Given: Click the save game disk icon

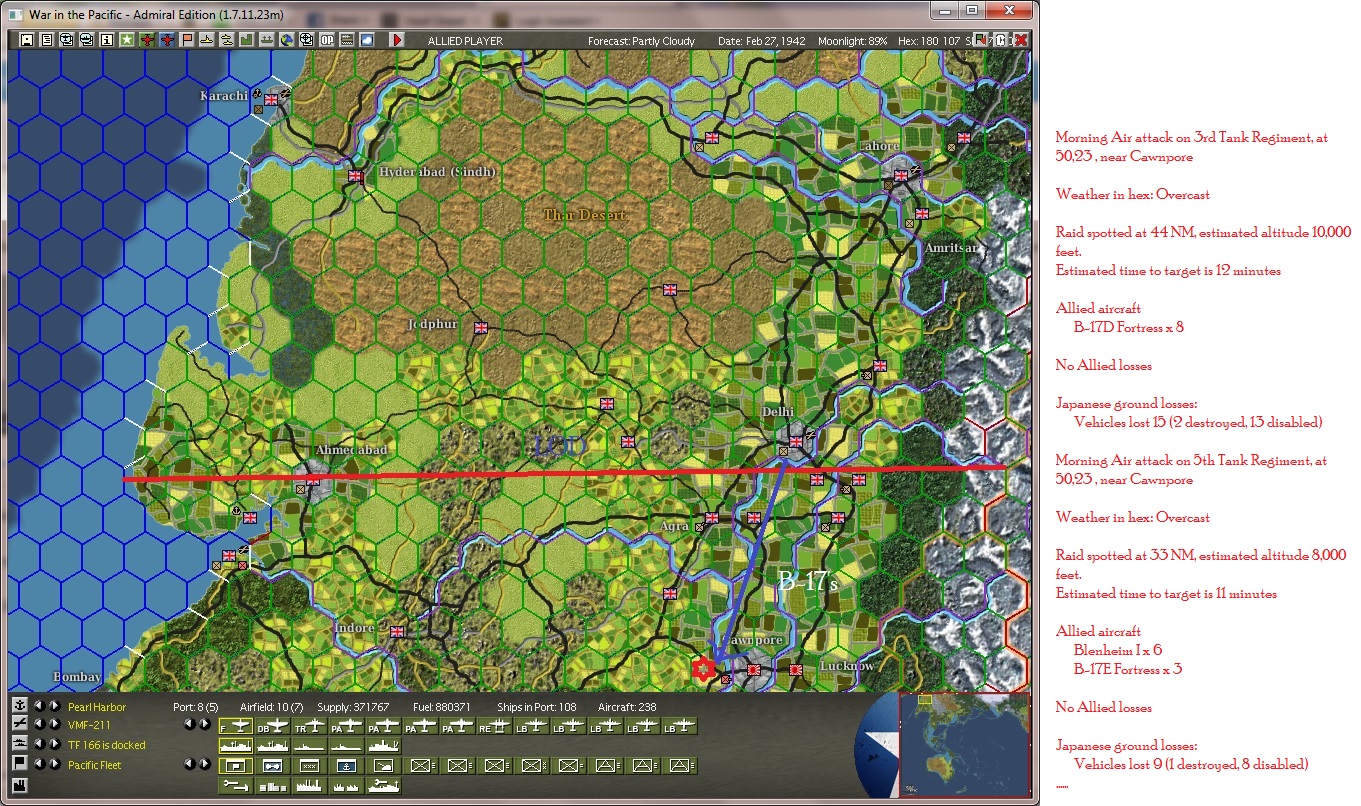Looking at the screenshot, I should pos(27,40).
